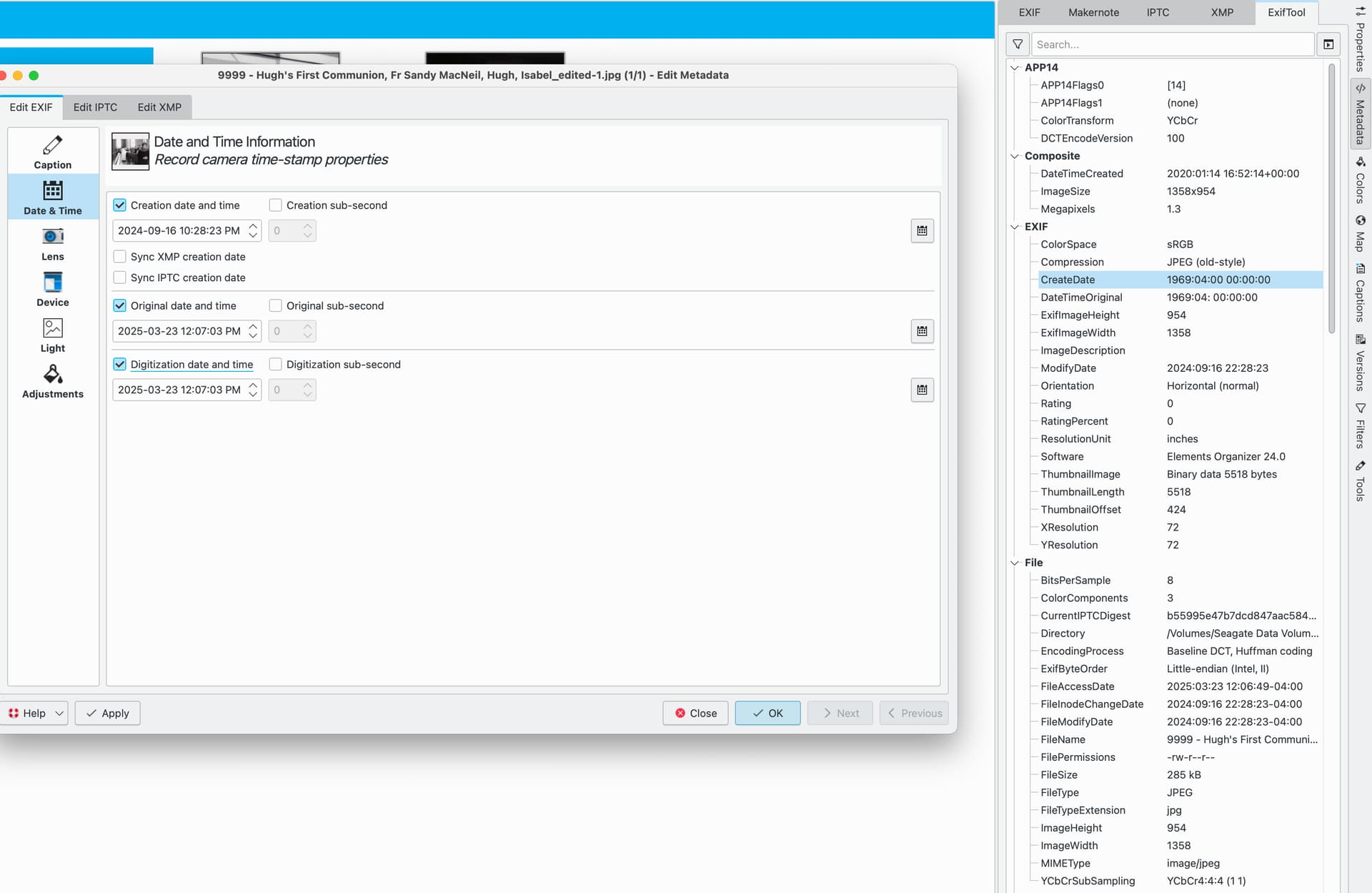The image size is (1372, 893).
Task: Collapse the File tree group
Action: [x=1015, y=563]
